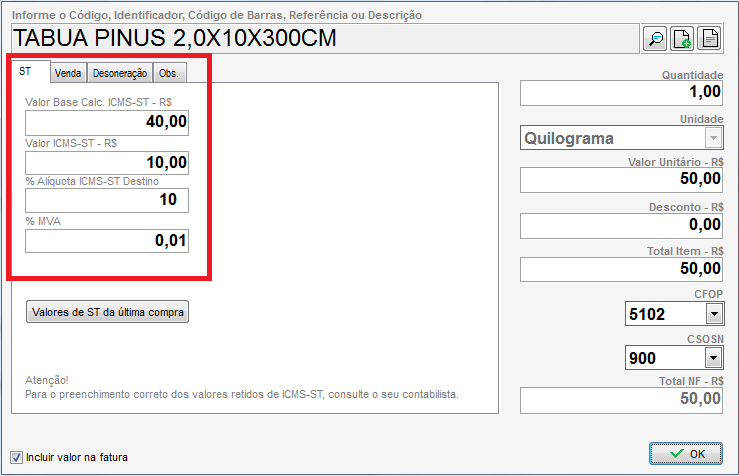739x476 pixels.
Task: Open the Desoneração tab
Action: (120, 73)
